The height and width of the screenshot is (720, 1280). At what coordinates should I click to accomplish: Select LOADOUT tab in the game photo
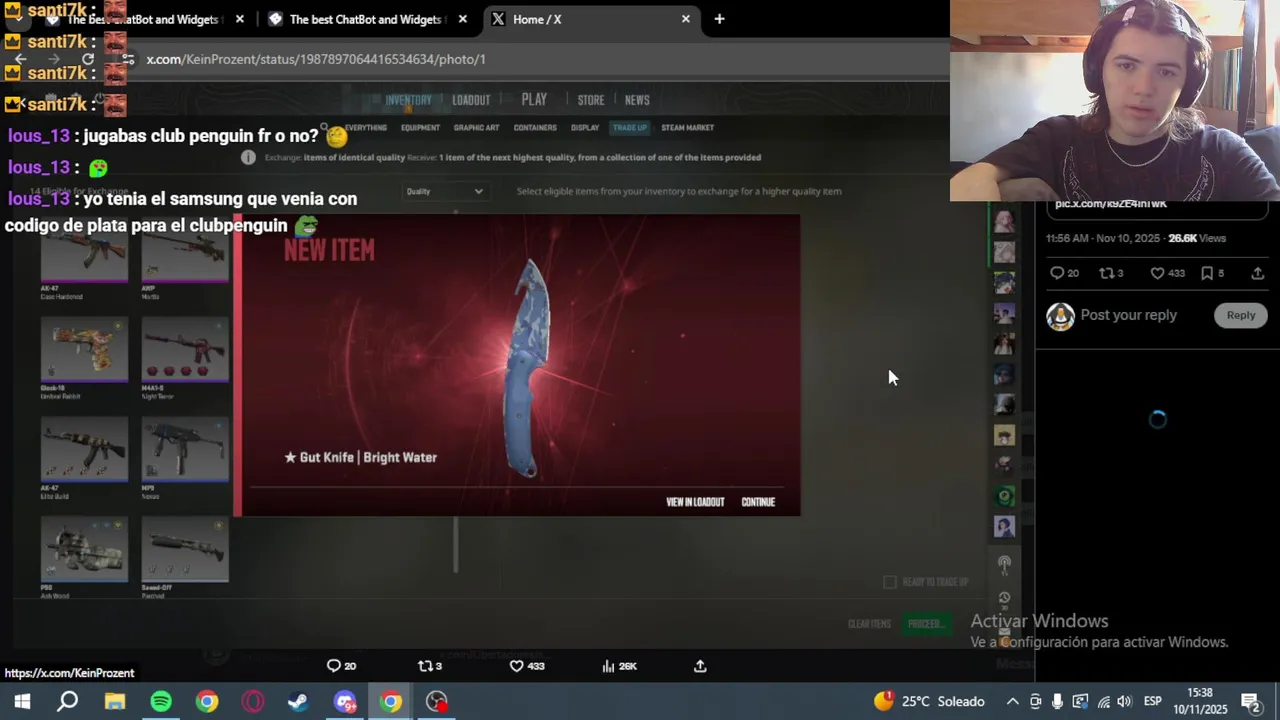click(471, 100)
